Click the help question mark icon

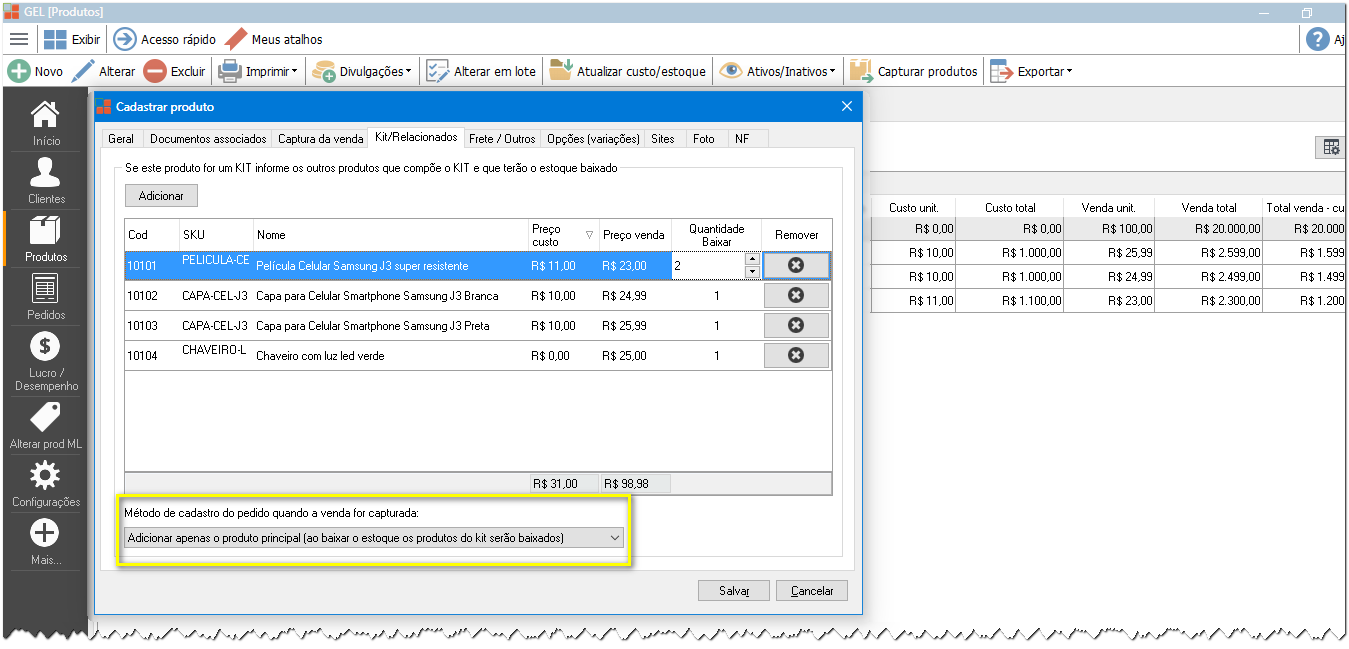pyautogui.click(x=1318, y=39)
